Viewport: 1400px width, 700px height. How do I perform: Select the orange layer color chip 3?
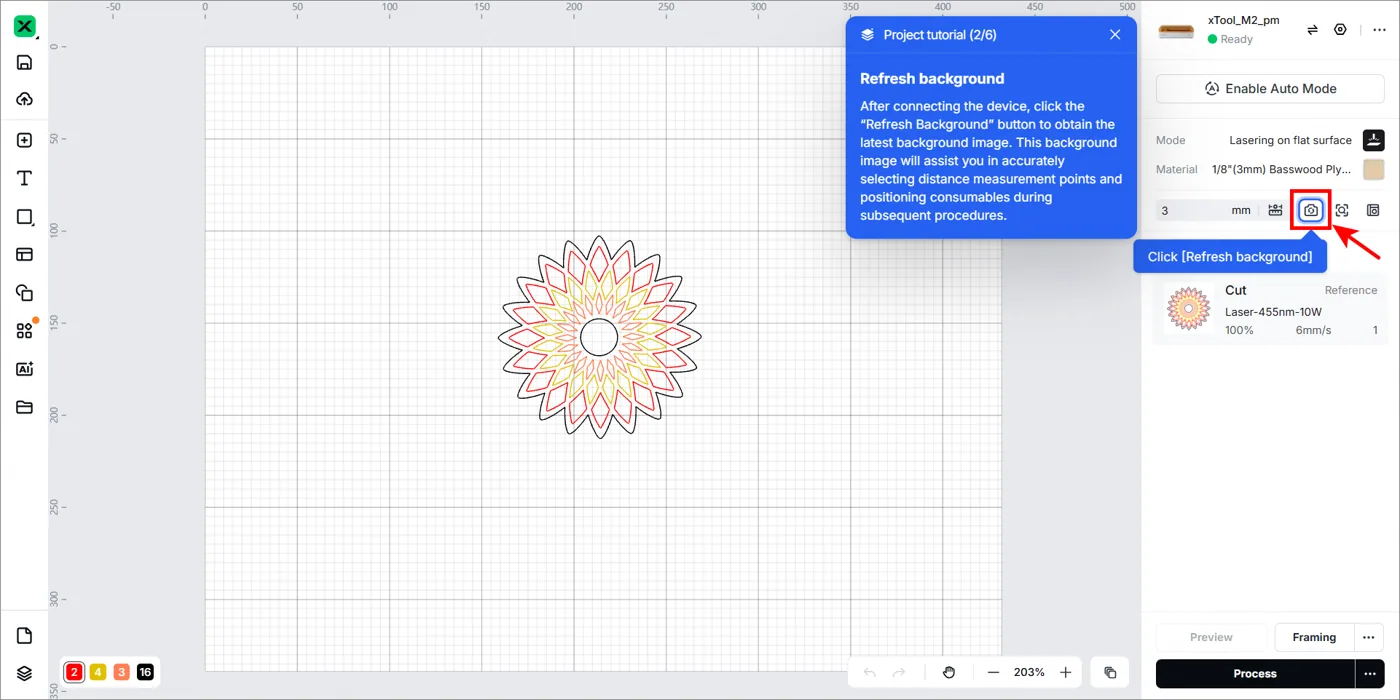122,672
